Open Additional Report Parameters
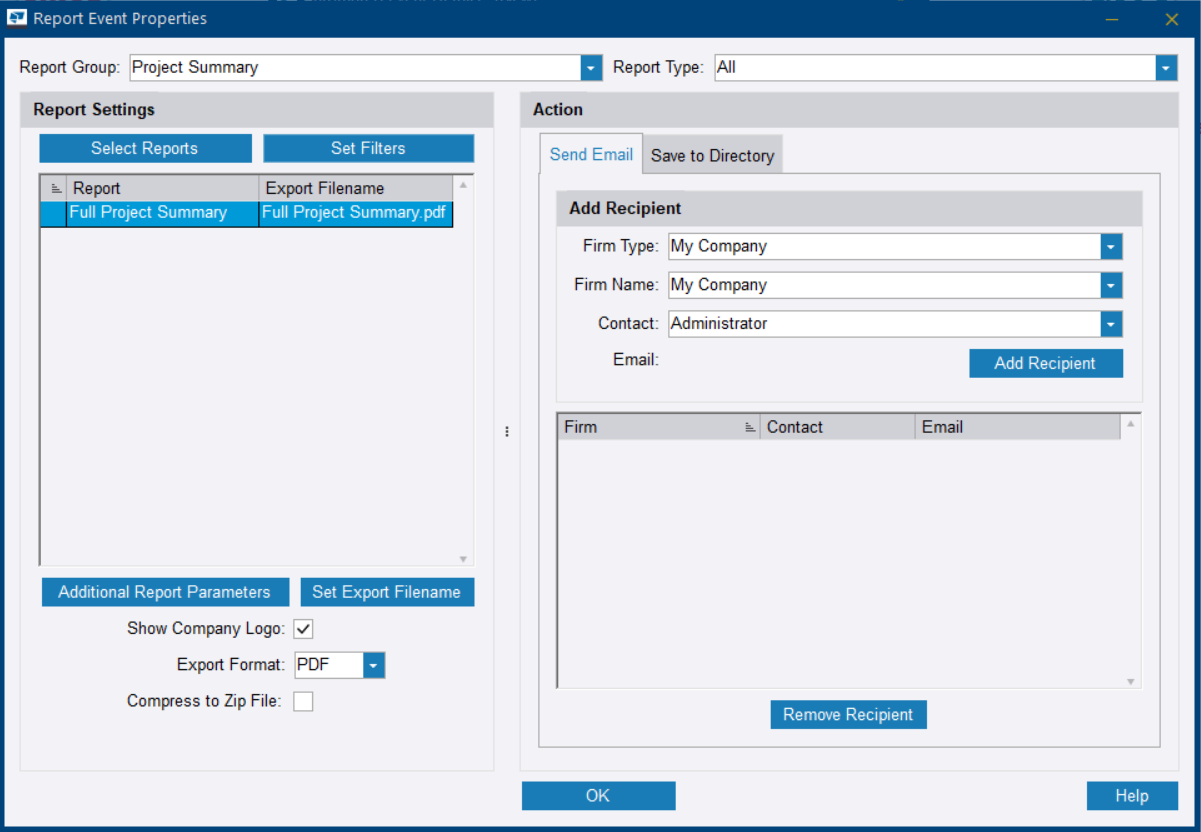The width and height of the screenshot is (1201, 832). click(x=164, y=592)
